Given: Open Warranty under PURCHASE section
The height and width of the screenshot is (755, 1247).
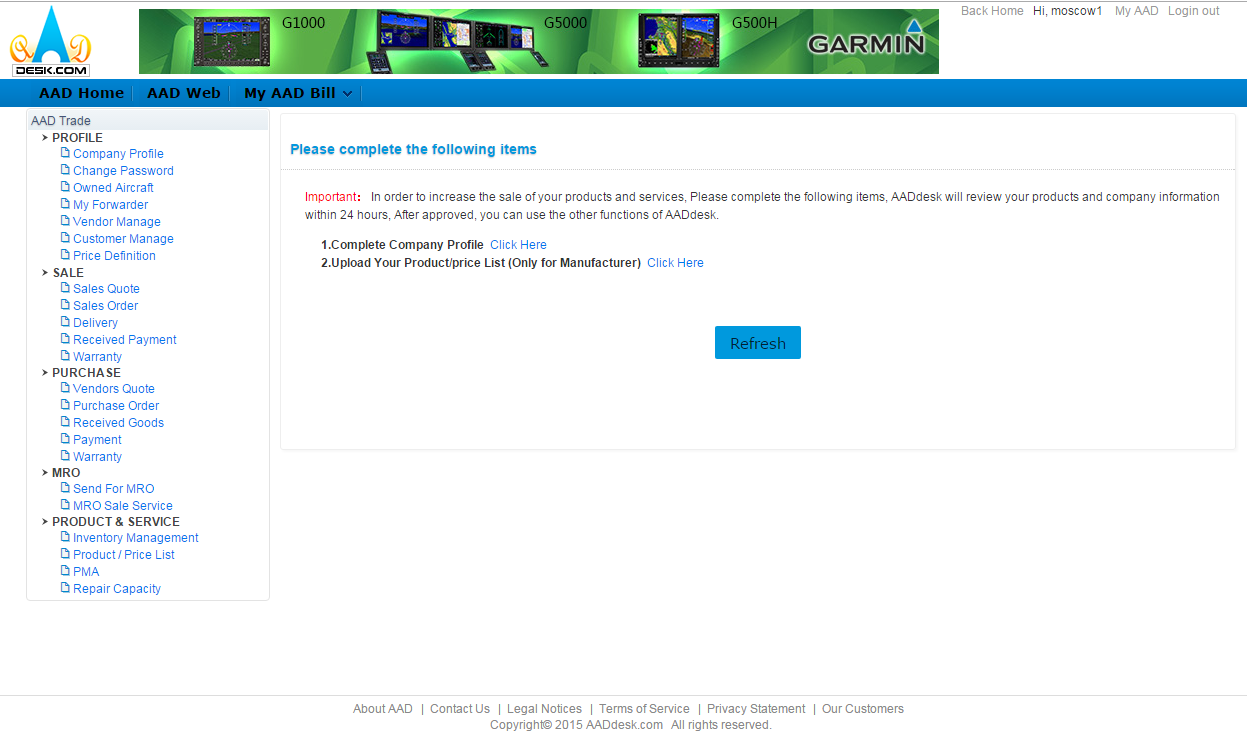Looking at the screenshot, I should 97,457.
